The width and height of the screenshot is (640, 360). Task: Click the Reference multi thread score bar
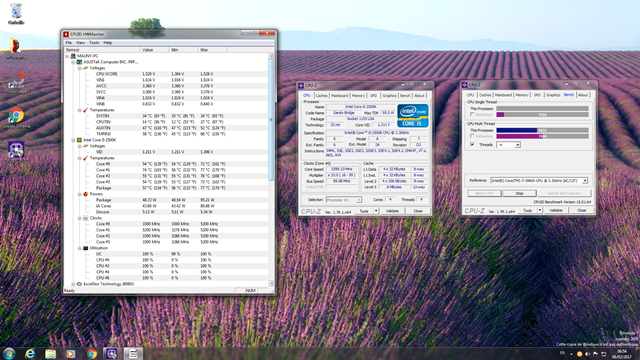[x=542, y=136]
